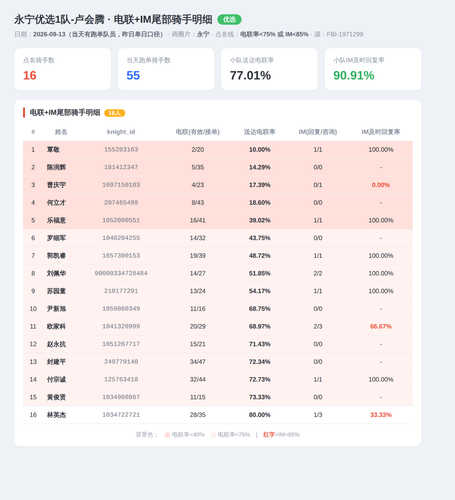Click the knight_id column header
The height and width of the screenshot is (500, 455).
pyautogui.click(x=121, y=132)
